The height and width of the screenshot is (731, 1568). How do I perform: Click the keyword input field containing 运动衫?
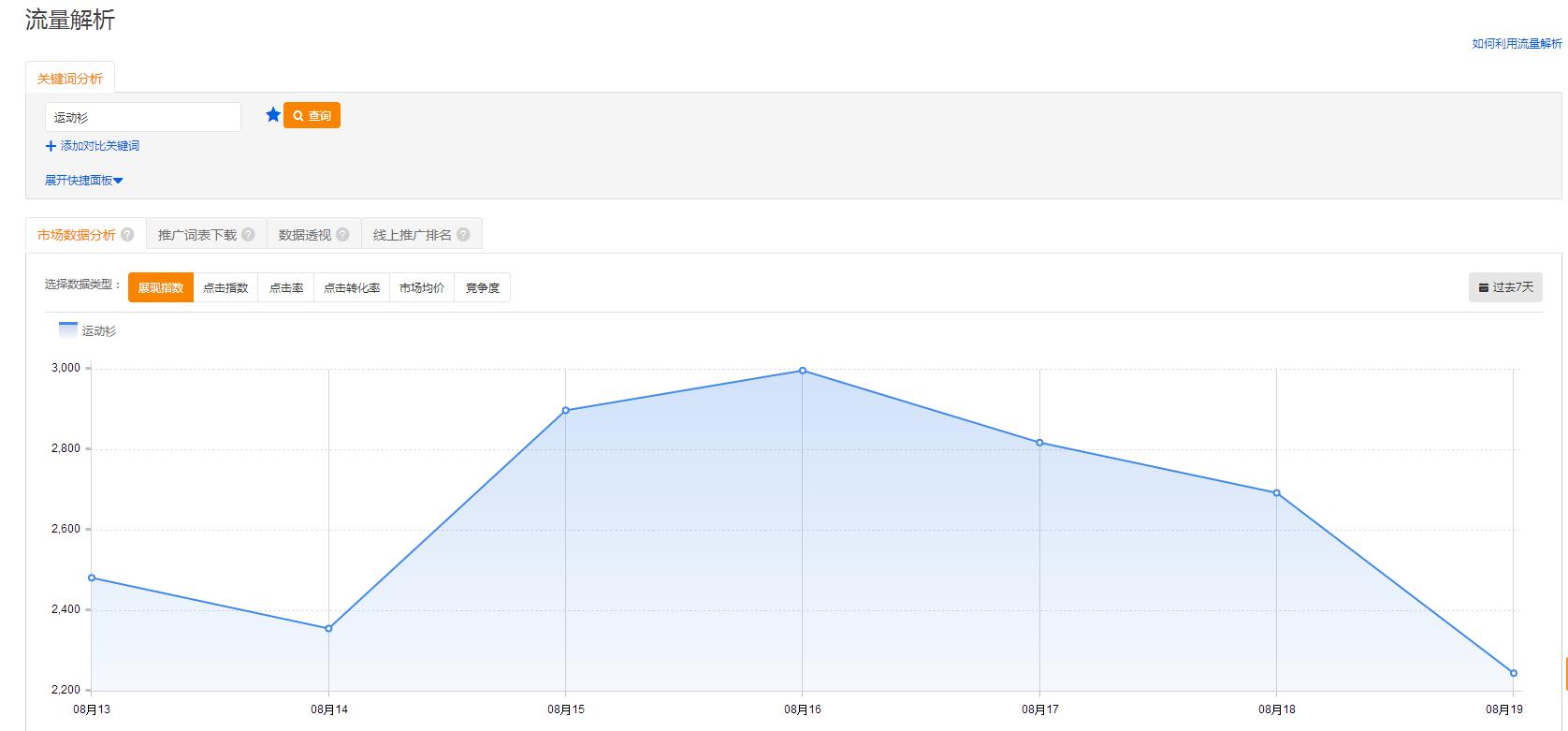pyautogui.click(x=143, y=117)
